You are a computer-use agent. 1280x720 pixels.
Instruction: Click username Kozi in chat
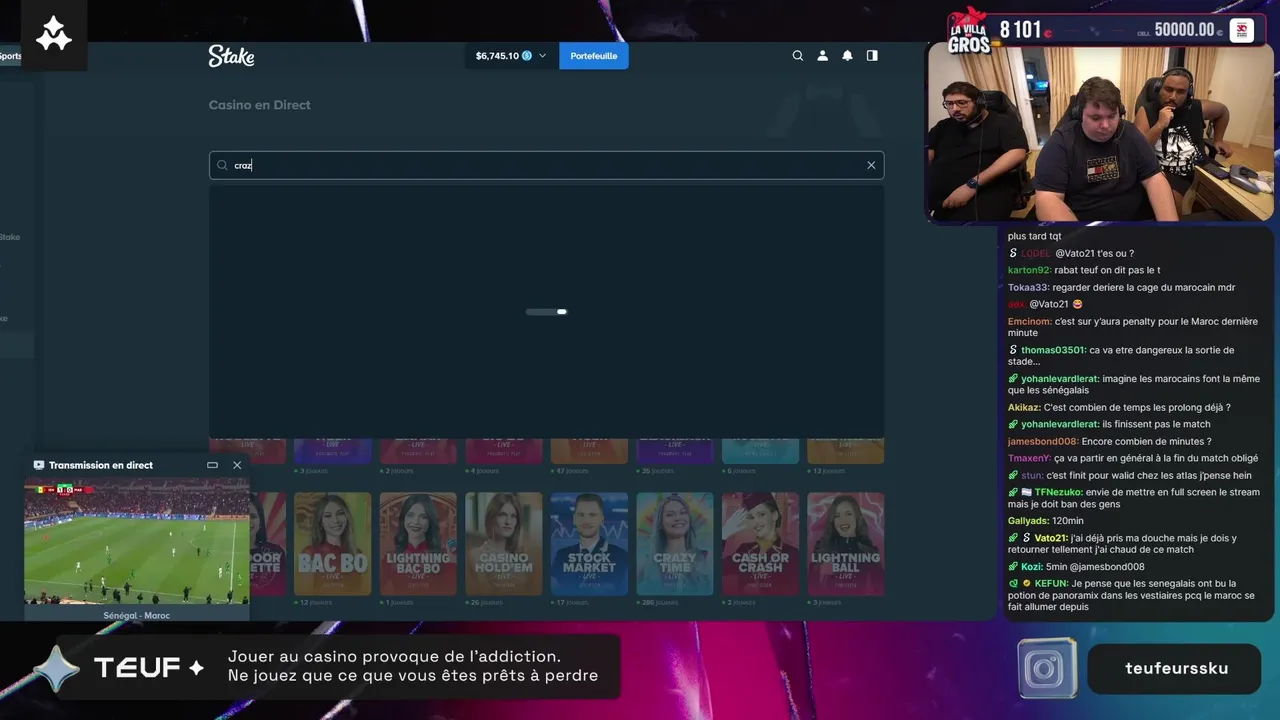(x=1032, y=566)
